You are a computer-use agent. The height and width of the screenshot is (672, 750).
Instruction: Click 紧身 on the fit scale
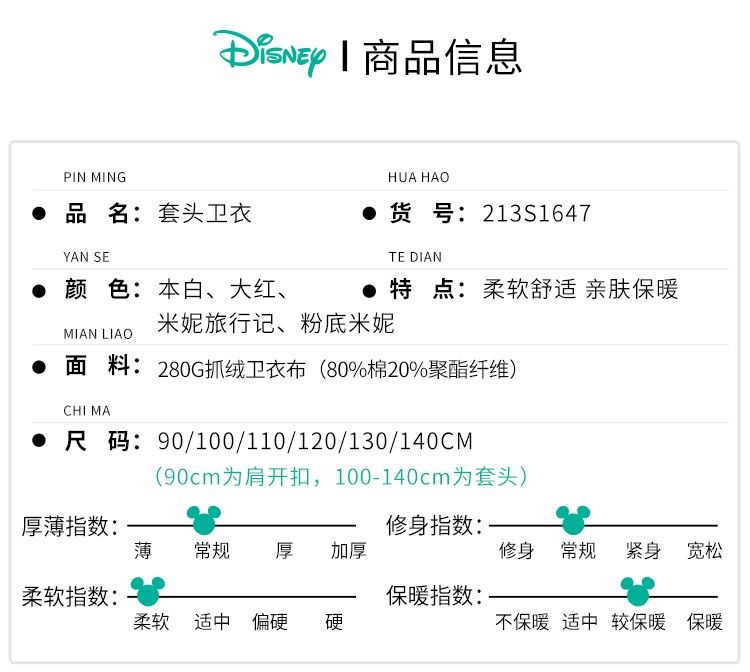(x=643, y=551)
